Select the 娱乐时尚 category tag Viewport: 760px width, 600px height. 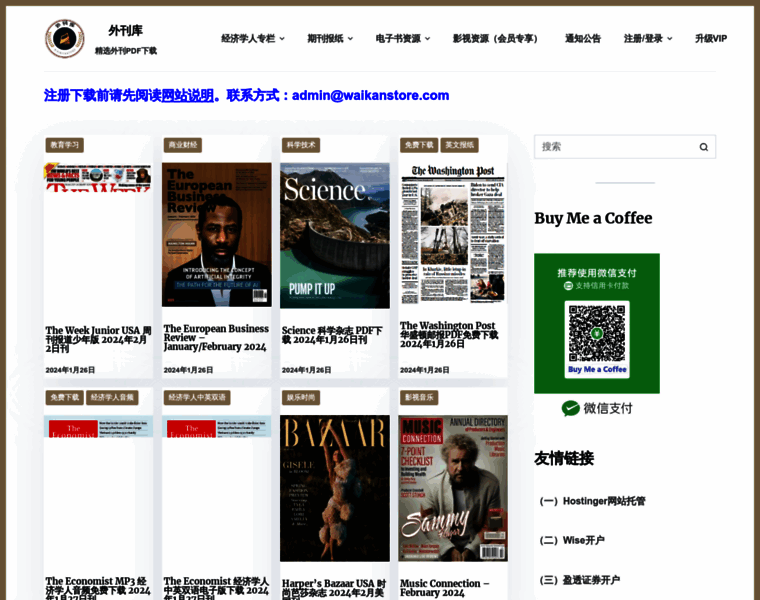(x=301, y=397)
